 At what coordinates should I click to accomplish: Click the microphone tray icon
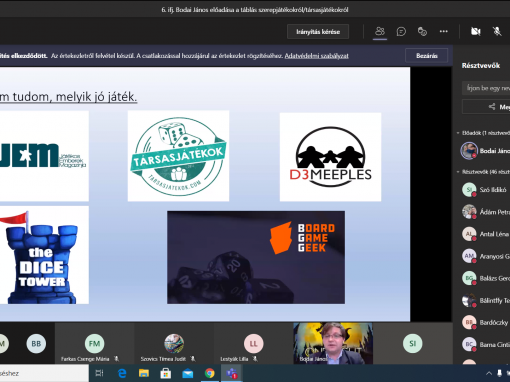tap(499, 373)
